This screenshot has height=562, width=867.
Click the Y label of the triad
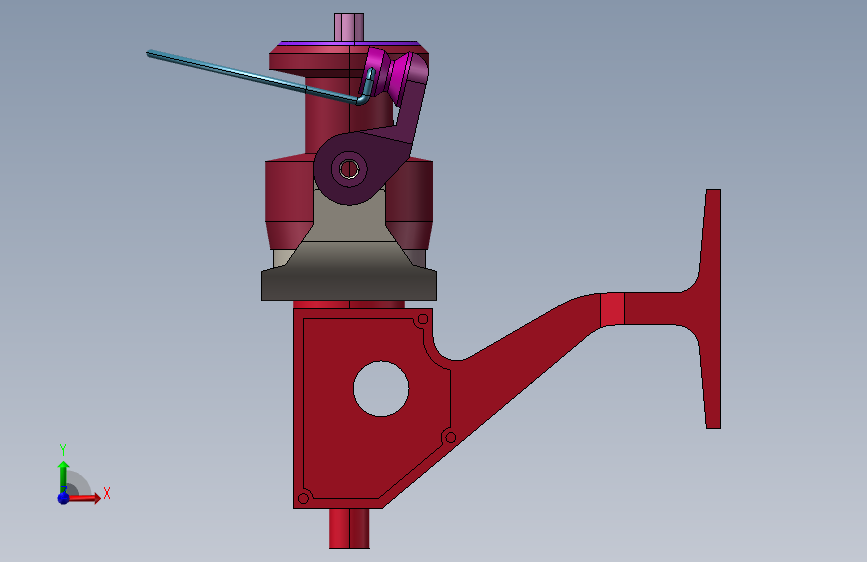click(63, 449)
